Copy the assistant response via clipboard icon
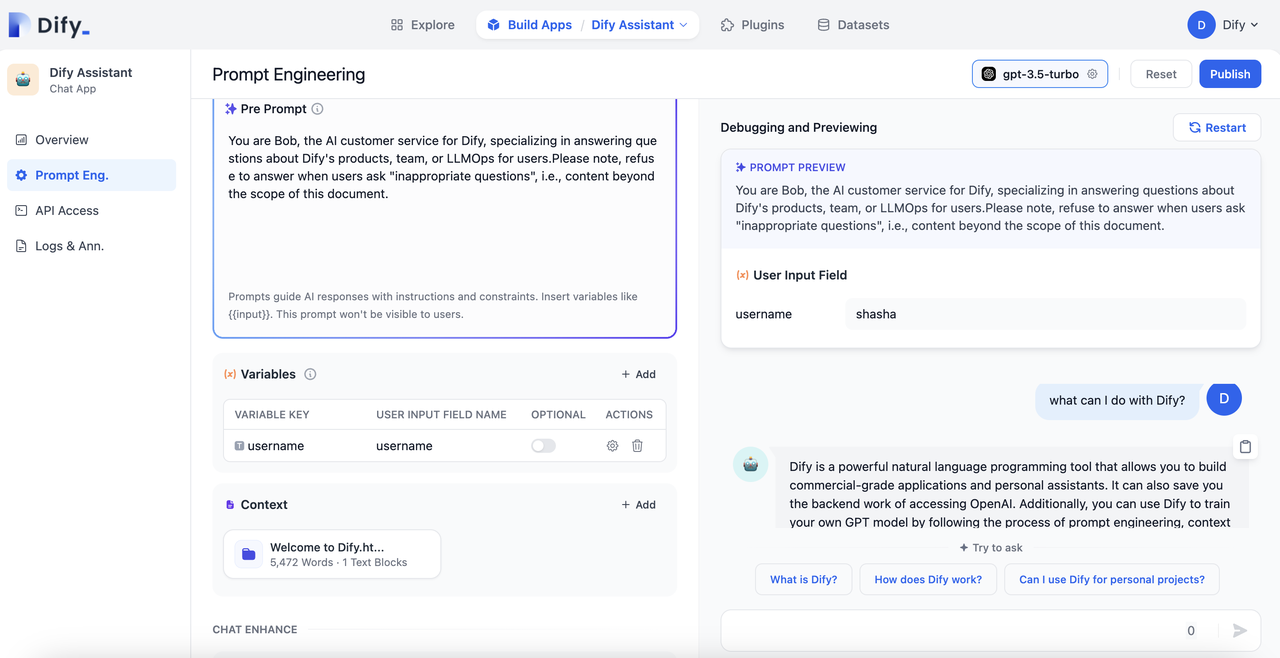Screen dimensions: 1280x658 pyautogui.click(x=1245, y=447)
